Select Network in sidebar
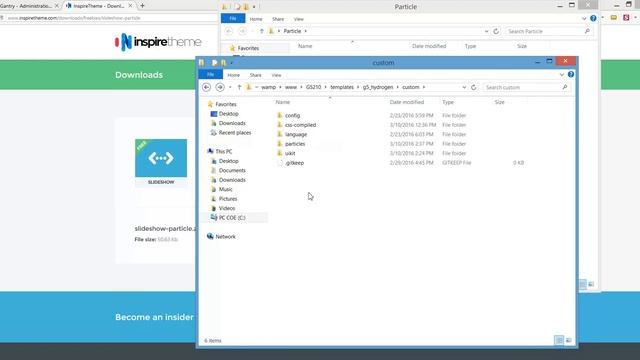The height and width of the screenshot is (360, 640). (225, 237)
